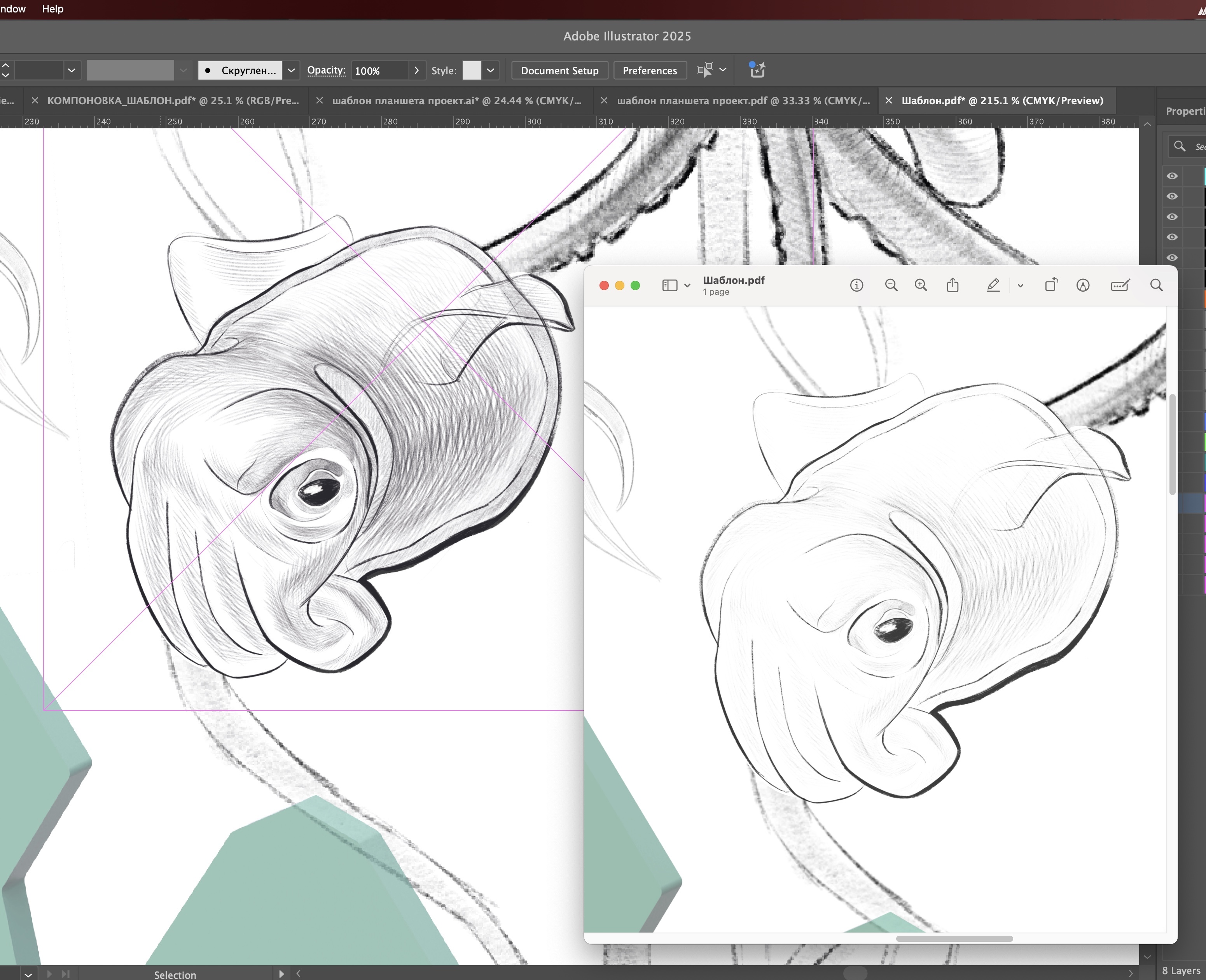1206x980 pixels.
Task: Open the brush definition dropdown showing Скруглен...
Action: 291,70
